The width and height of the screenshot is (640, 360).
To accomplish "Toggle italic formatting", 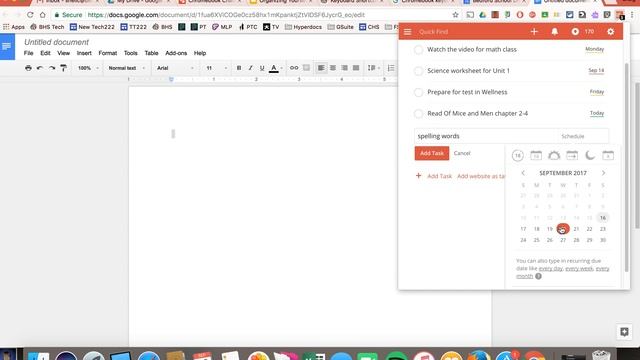I will pyautogui.click(x=250, y=68).
